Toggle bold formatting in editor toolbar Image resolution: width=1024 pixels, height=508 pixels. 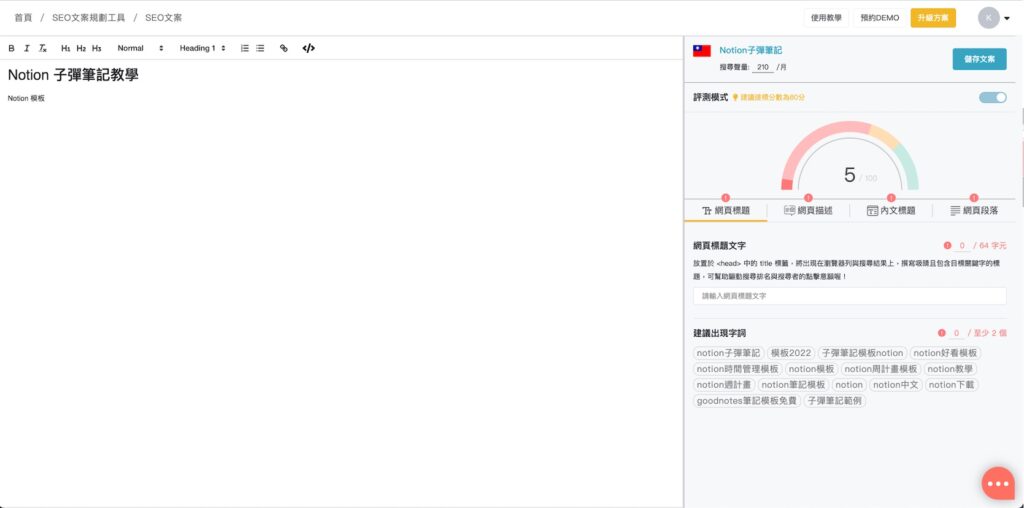coord(11,48)
